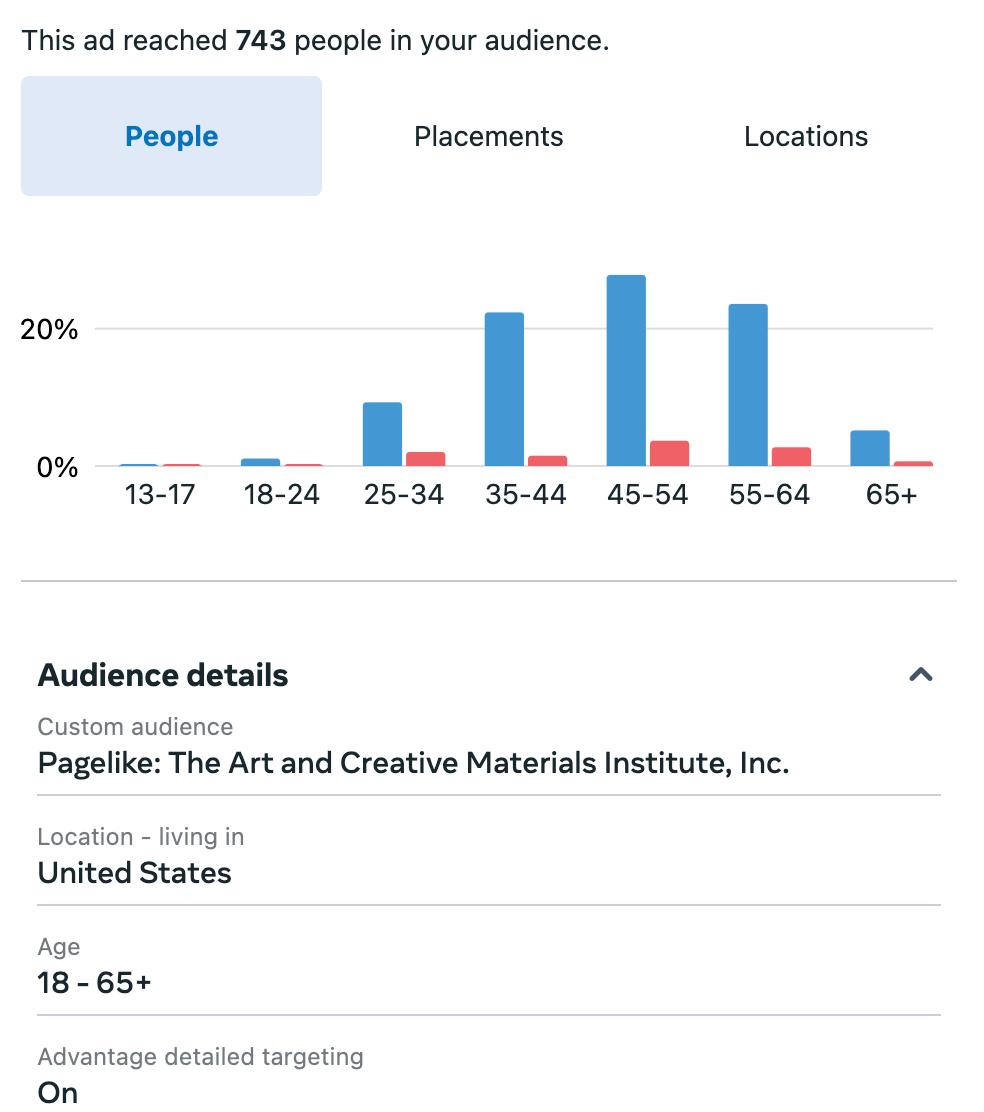Click the Advantage detailed targeting On value
Viewport: 984px width, 1112px height.
(x=58, y=1092)
